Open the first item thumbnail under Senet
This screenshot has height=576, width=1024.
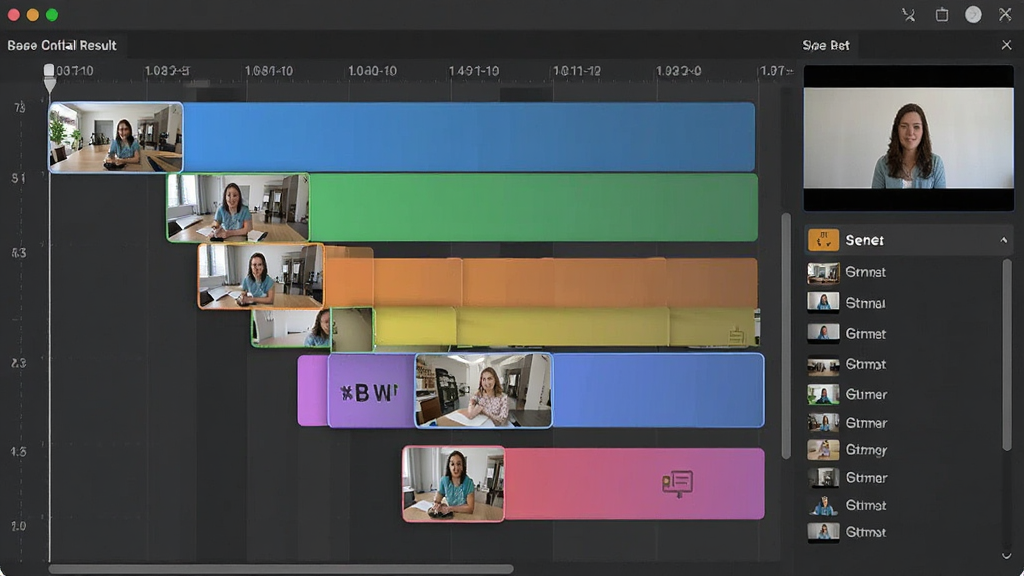tap(823, 273)
